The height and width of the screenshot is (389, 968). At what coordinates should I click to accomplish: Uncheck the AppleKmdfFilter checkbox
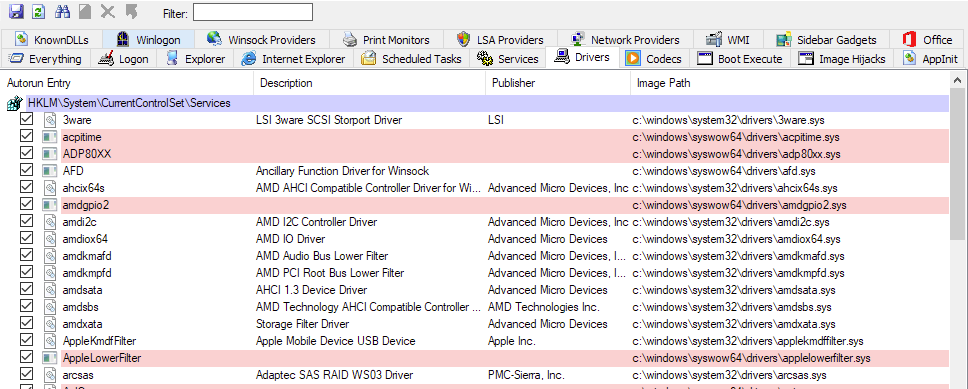(27, 341)
